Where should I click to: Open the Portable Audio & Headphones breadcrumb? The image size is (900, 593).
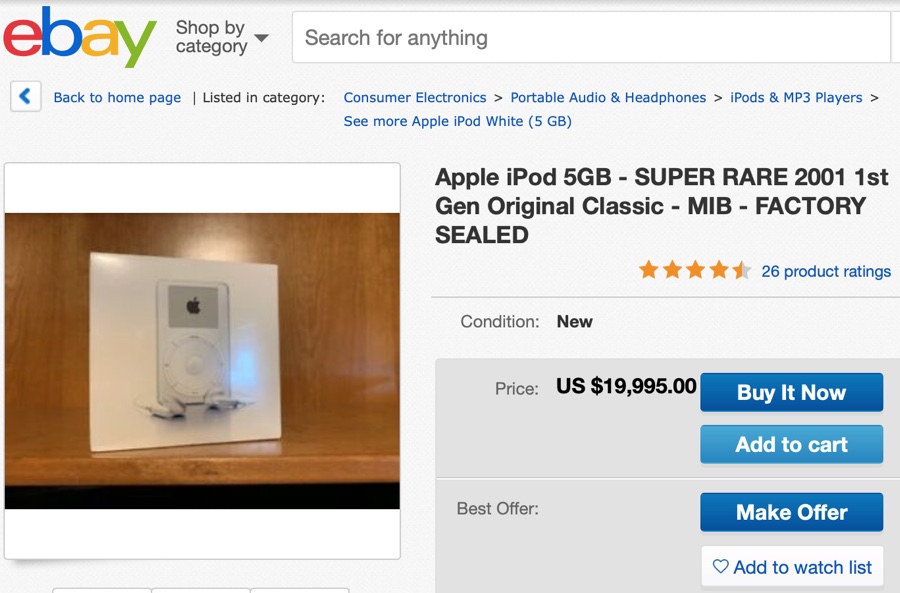coord(606,97)
